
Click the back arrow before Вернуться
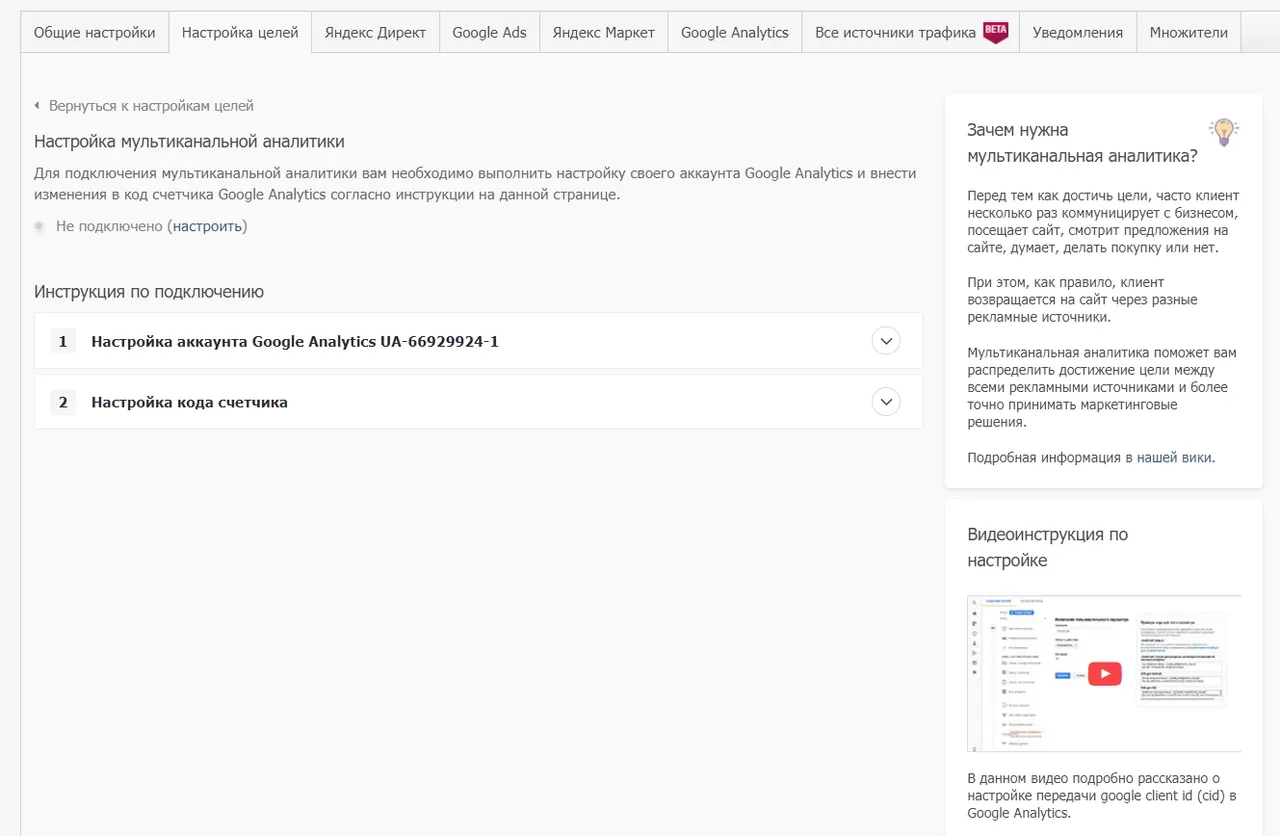click(37, 105)
